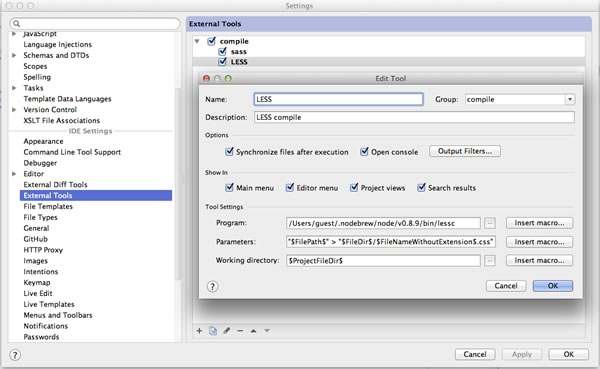Image resolution: width=600 pixels, height=369 pixels.
Task: Open Live Templates settings
Action: 49,304
